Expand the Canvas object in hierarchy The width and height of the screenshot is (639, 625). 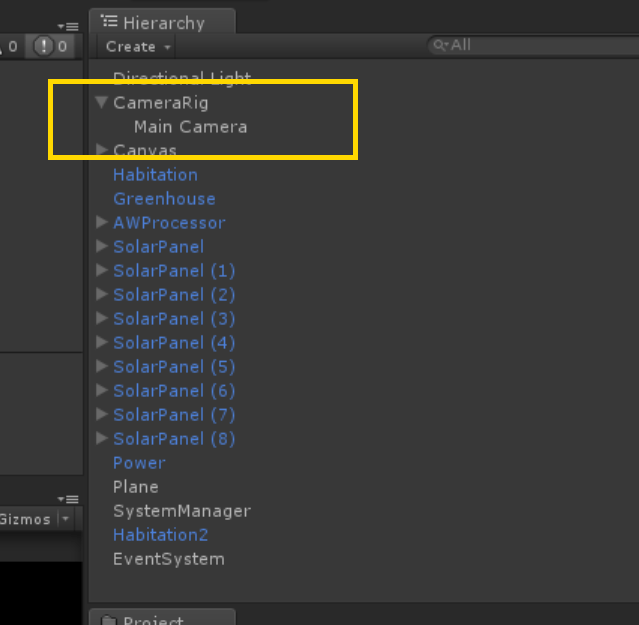click(x=102, y=150)
